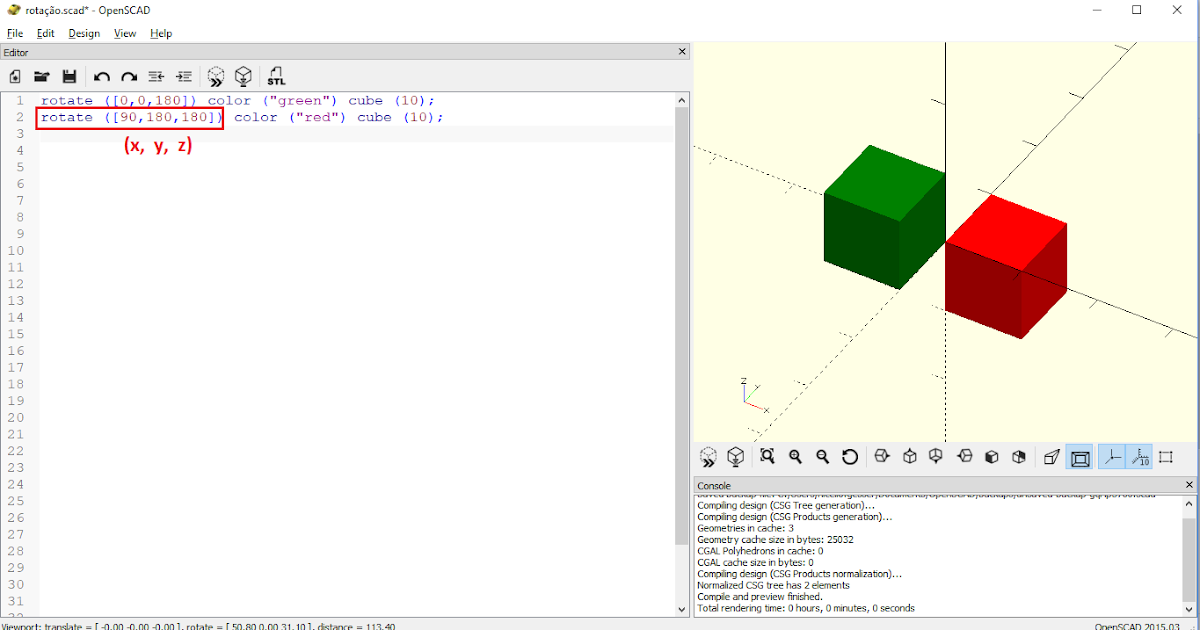Open the Design menu
This screenshot has width=1200, height=630.
tap(83, 33)
